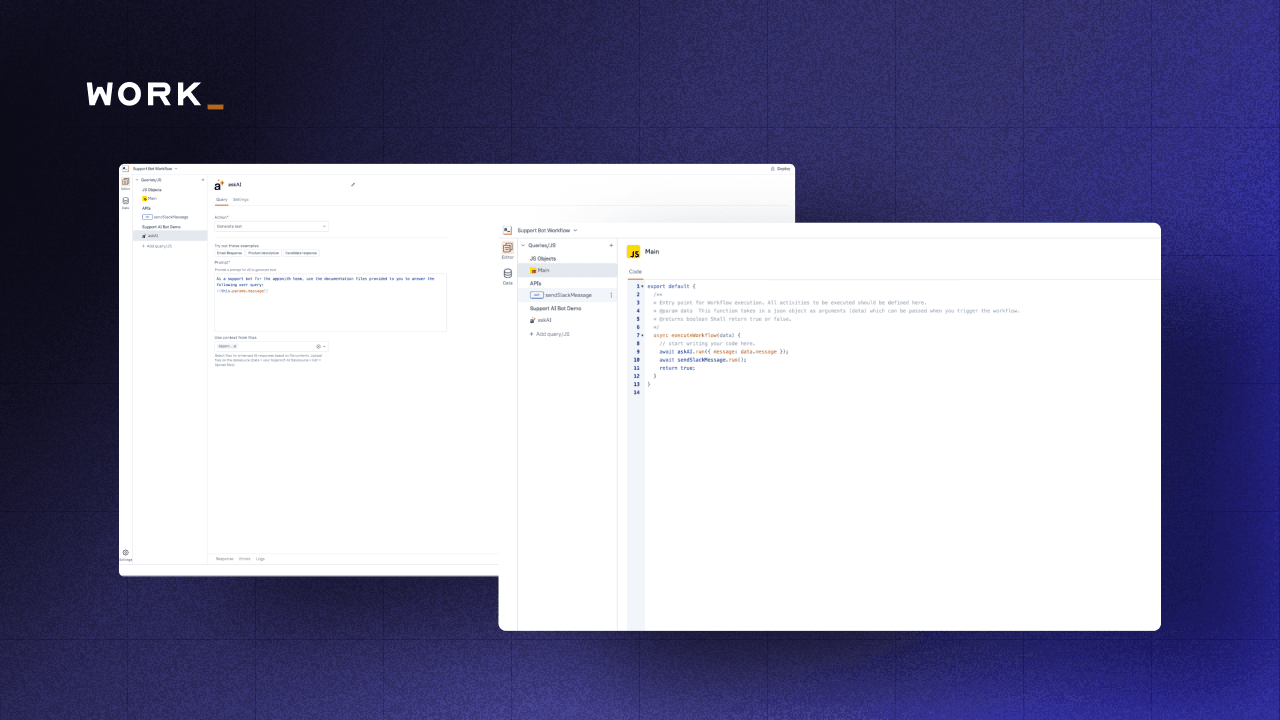Collapse the Queries/JS section in the sidebar
1280x720 pixels.
point(523,245)
